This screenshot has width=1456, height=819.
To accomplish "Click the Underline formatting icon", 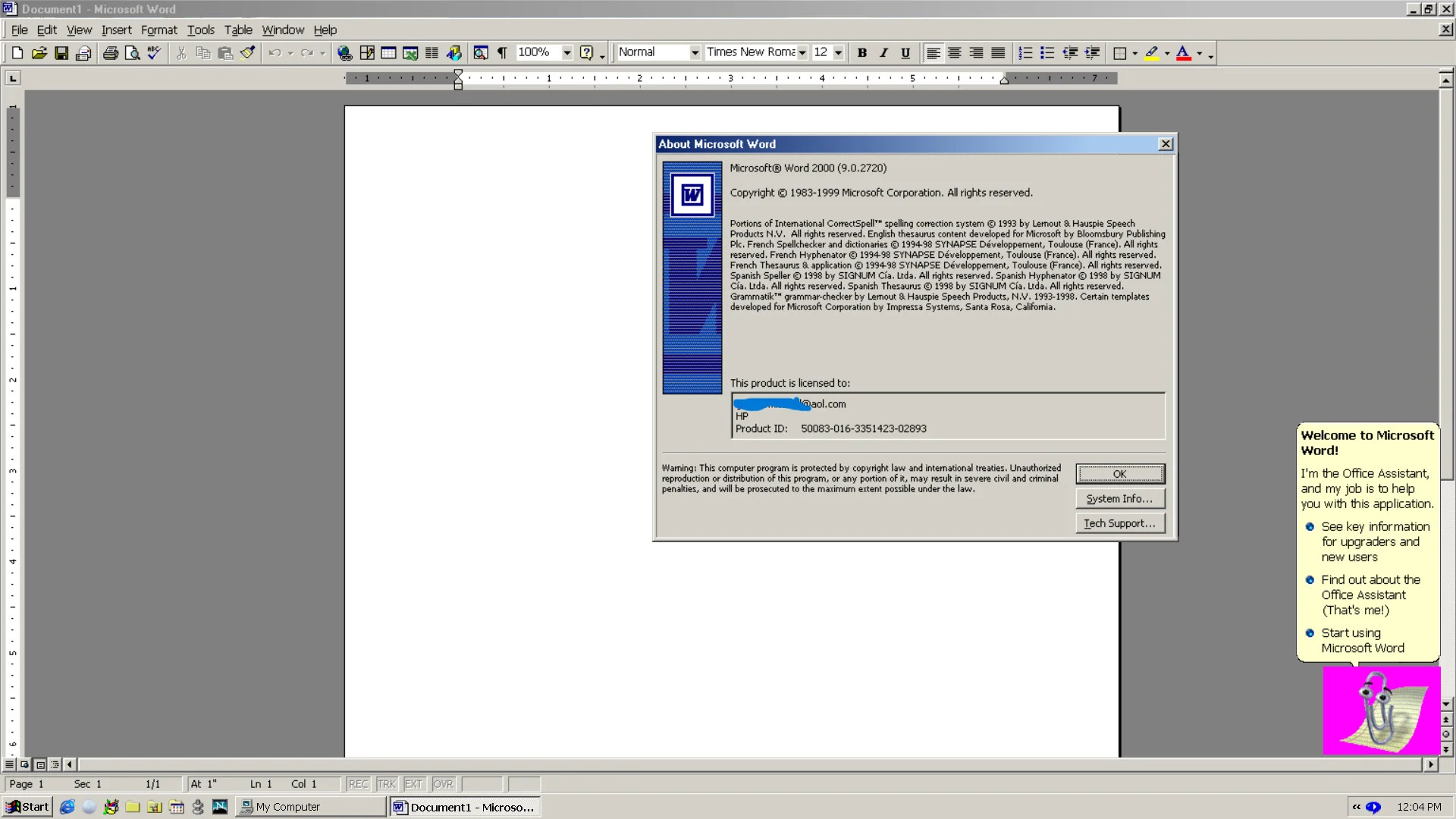I will click(905, 52).
